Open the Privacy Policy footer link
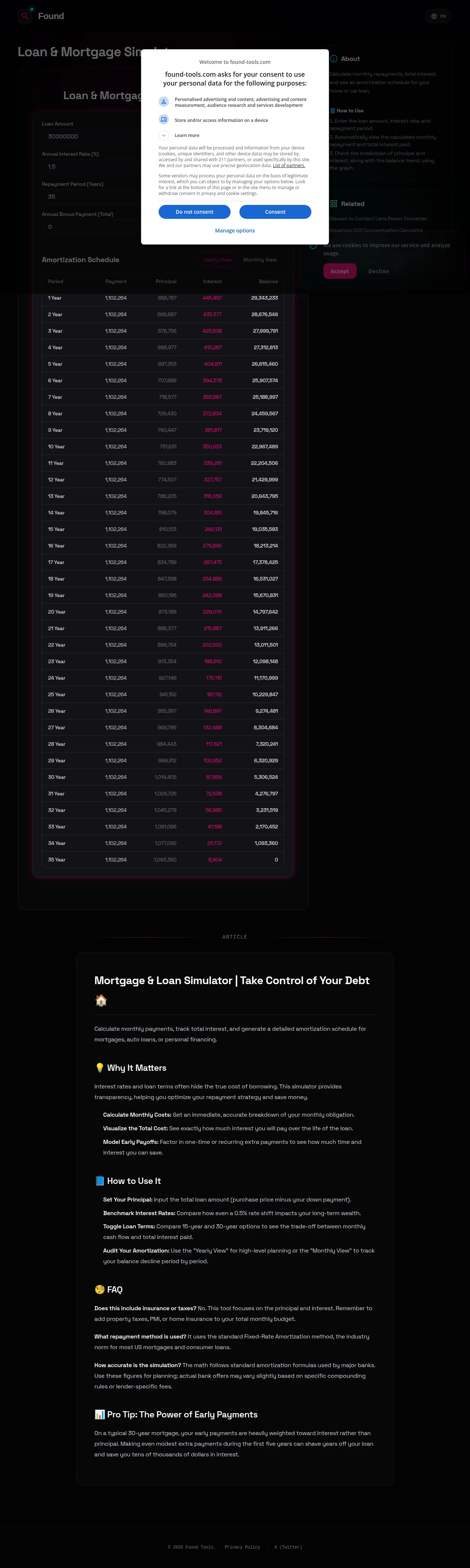This screenshot has width=470, height=1568. point(242,1547)
